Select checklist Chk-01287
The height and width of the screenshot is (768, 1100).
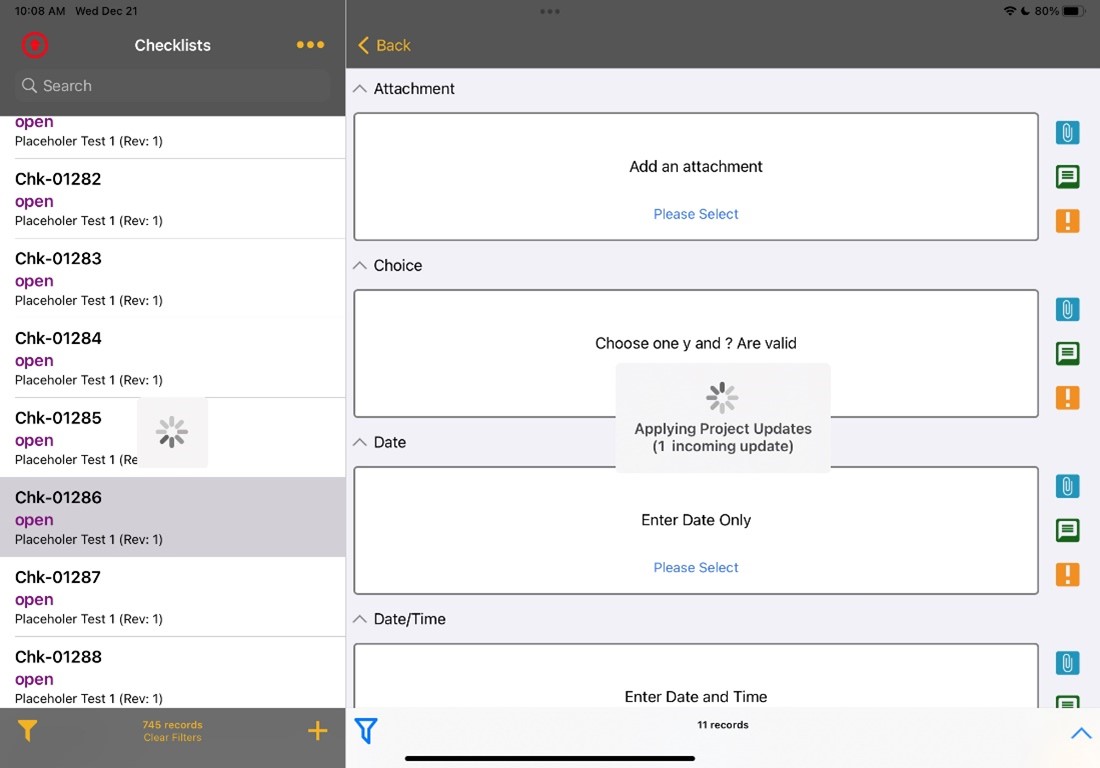(x=173, y=597)
